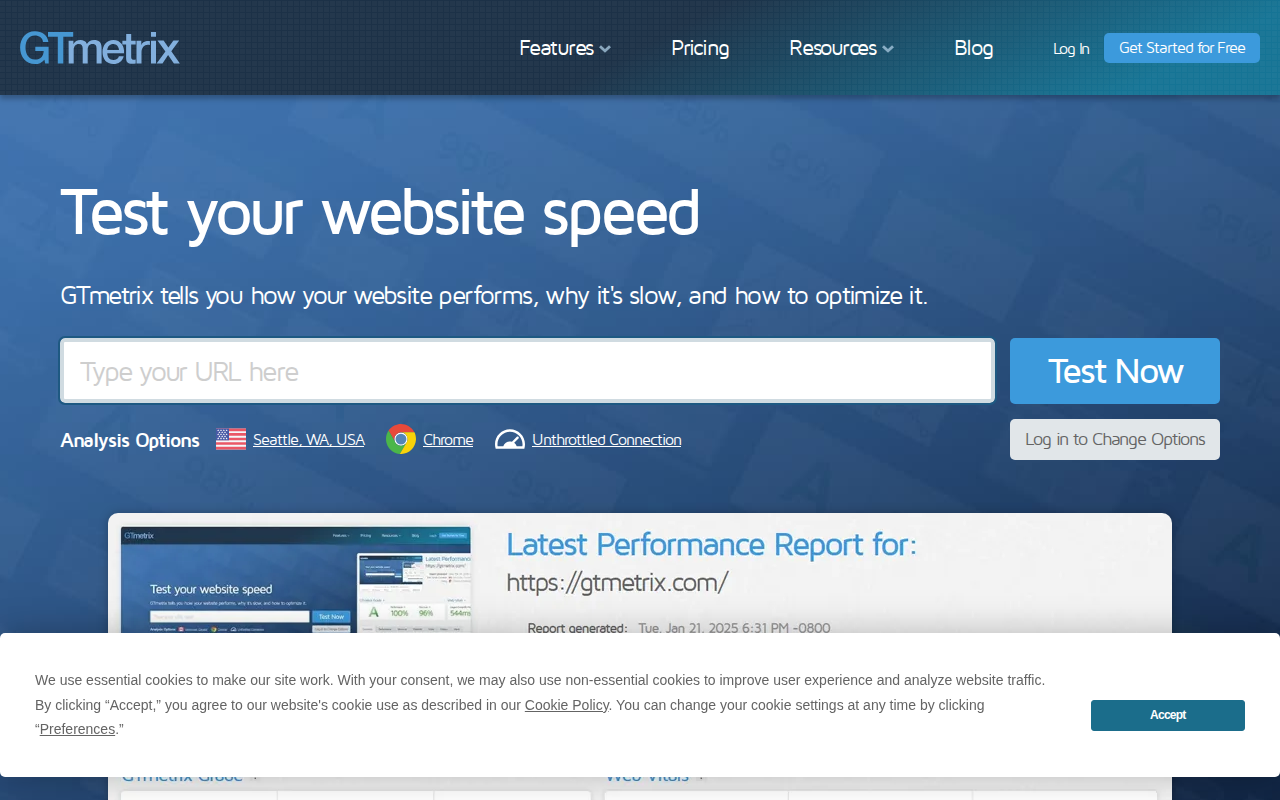Expand the Features dropdown chevron
Screen dimensions: 1280x800
(605, 49)
